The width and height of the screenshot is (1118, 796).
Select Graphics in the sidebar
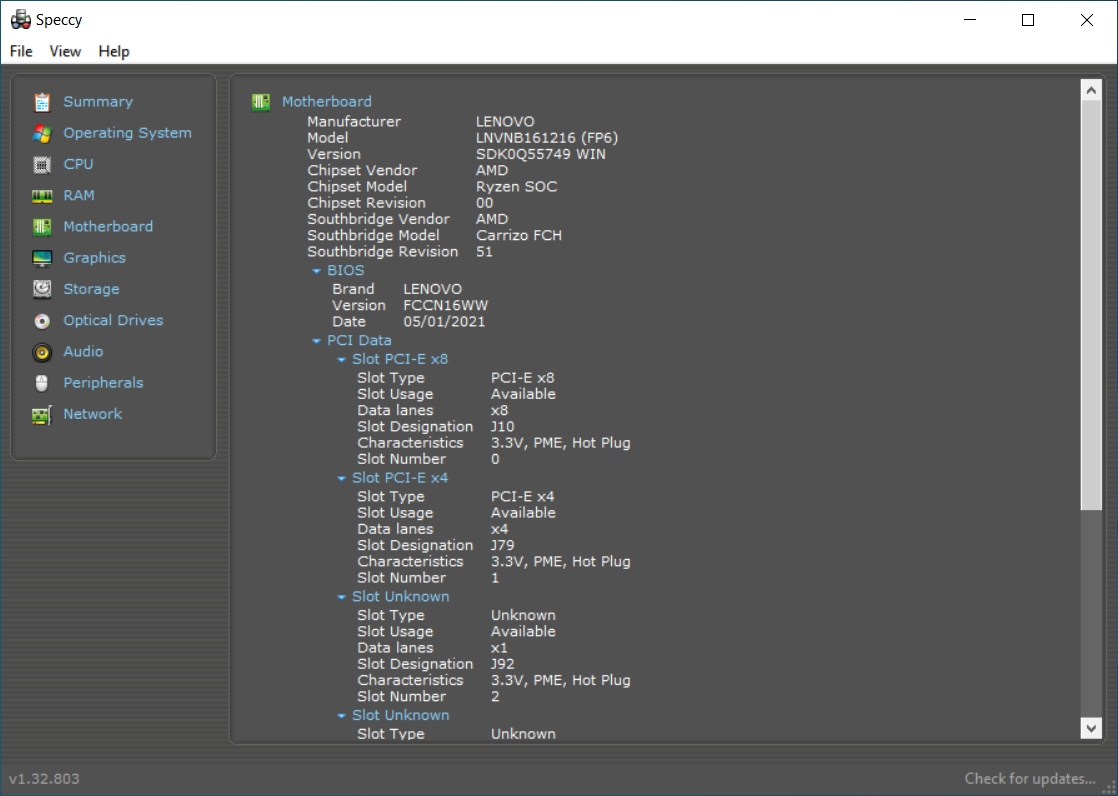tap(94, 257)
